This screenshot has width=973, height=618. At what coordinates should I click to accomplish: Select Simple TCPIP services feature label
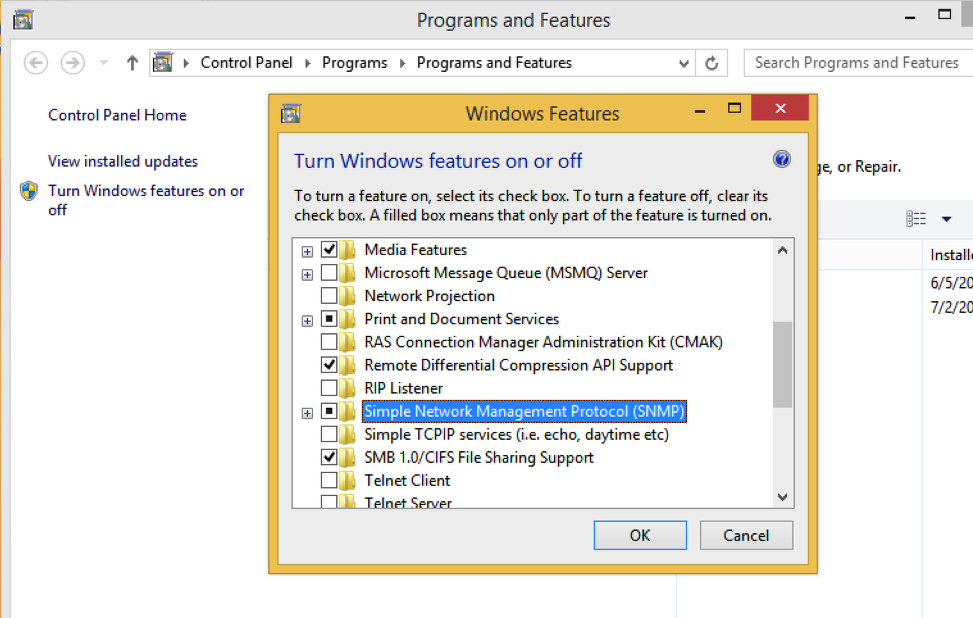(x=516, y=435)
